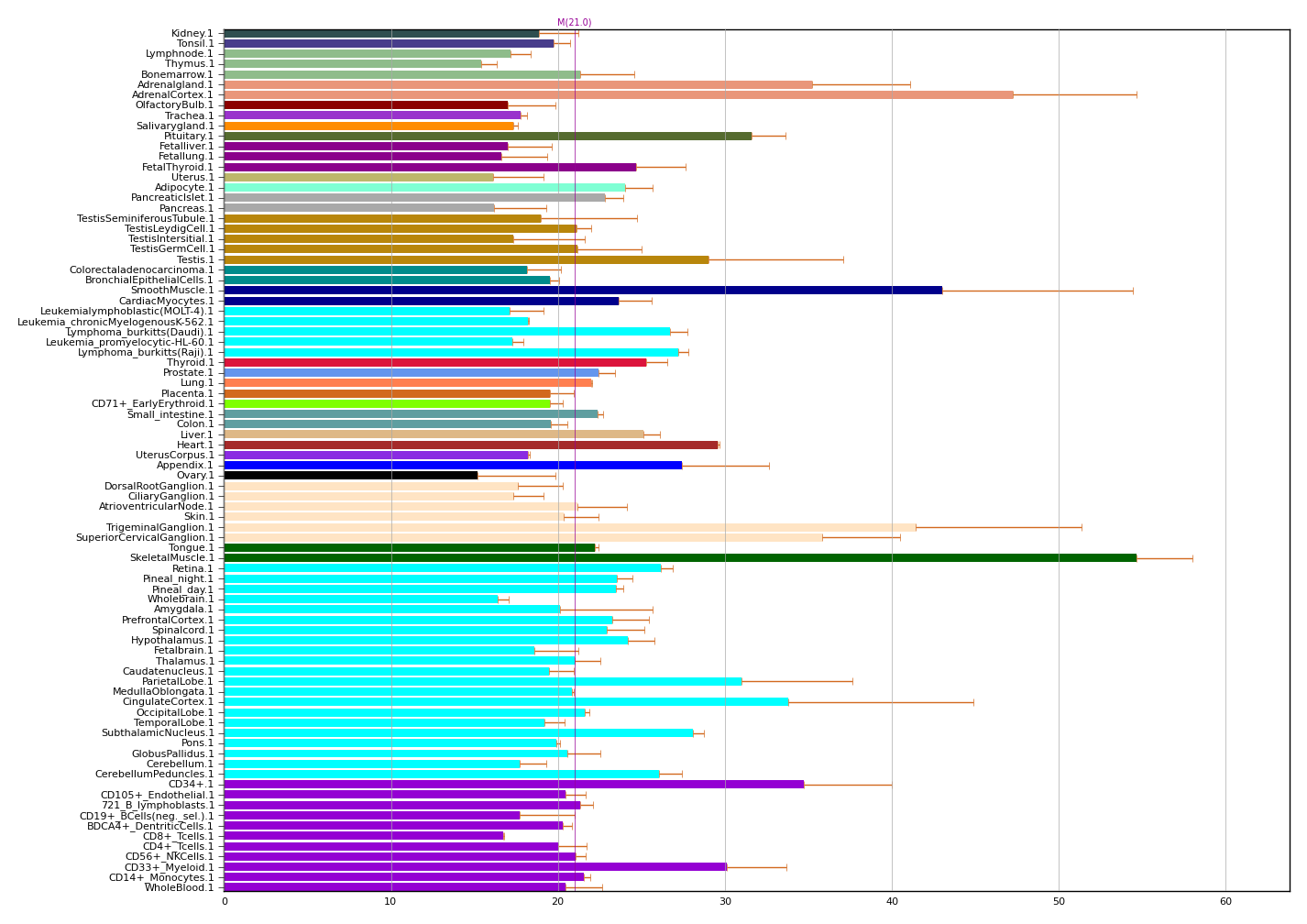The height and width of the screenshot is (924, 1307).
Task: Select the Heart.1 brown bar
Action: [x=470, y=445]
